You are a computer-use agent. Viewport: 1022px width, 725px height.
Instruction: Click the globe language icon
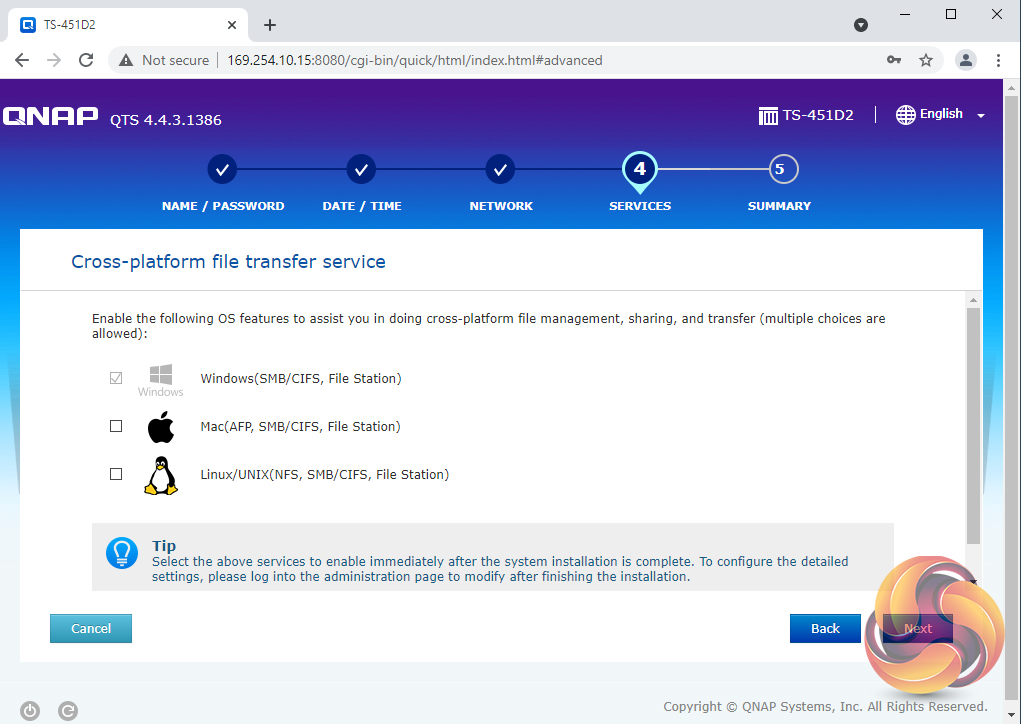(x=905, y=115)
